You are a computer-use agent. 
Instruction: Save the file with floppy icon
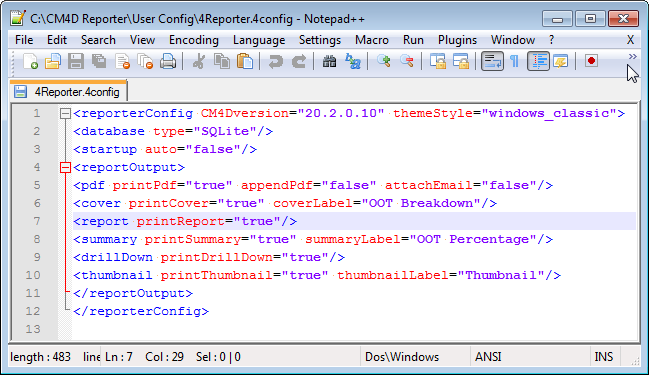[x=76, y=61]
